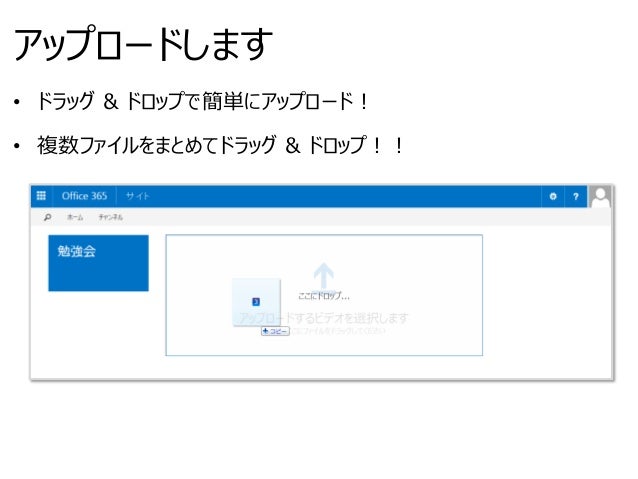This screenshot has width=638, height=479.
Task: Click the ここにドロップ text
Action: (324, 296)
